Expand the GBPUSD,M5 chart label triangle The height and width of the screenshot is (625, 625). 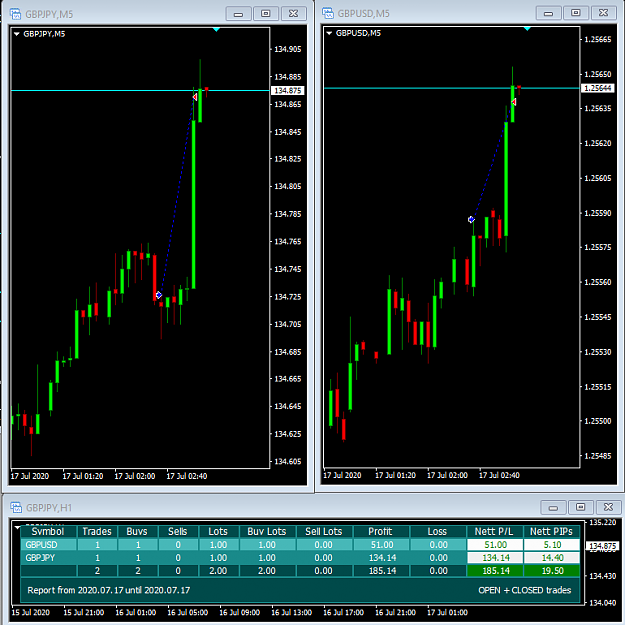pyautogui.click(x=329, y=33)
